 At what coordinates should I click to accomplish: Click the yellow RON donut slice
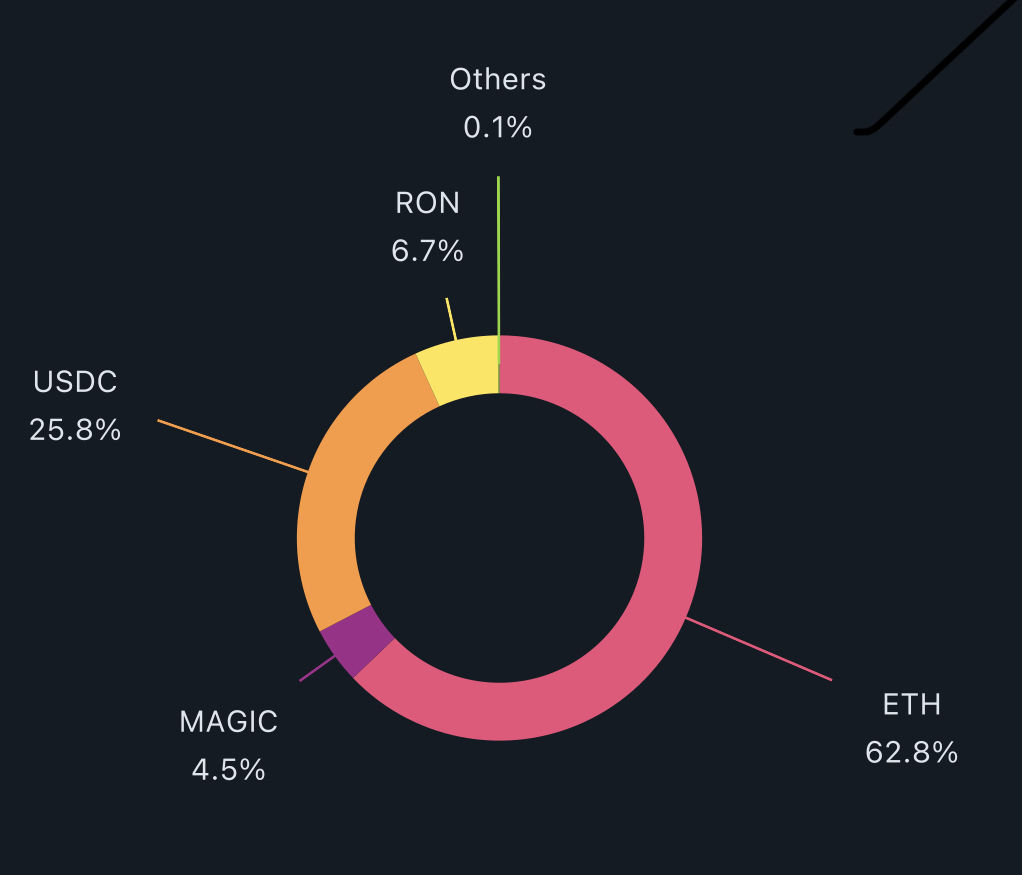coord(460,367)
